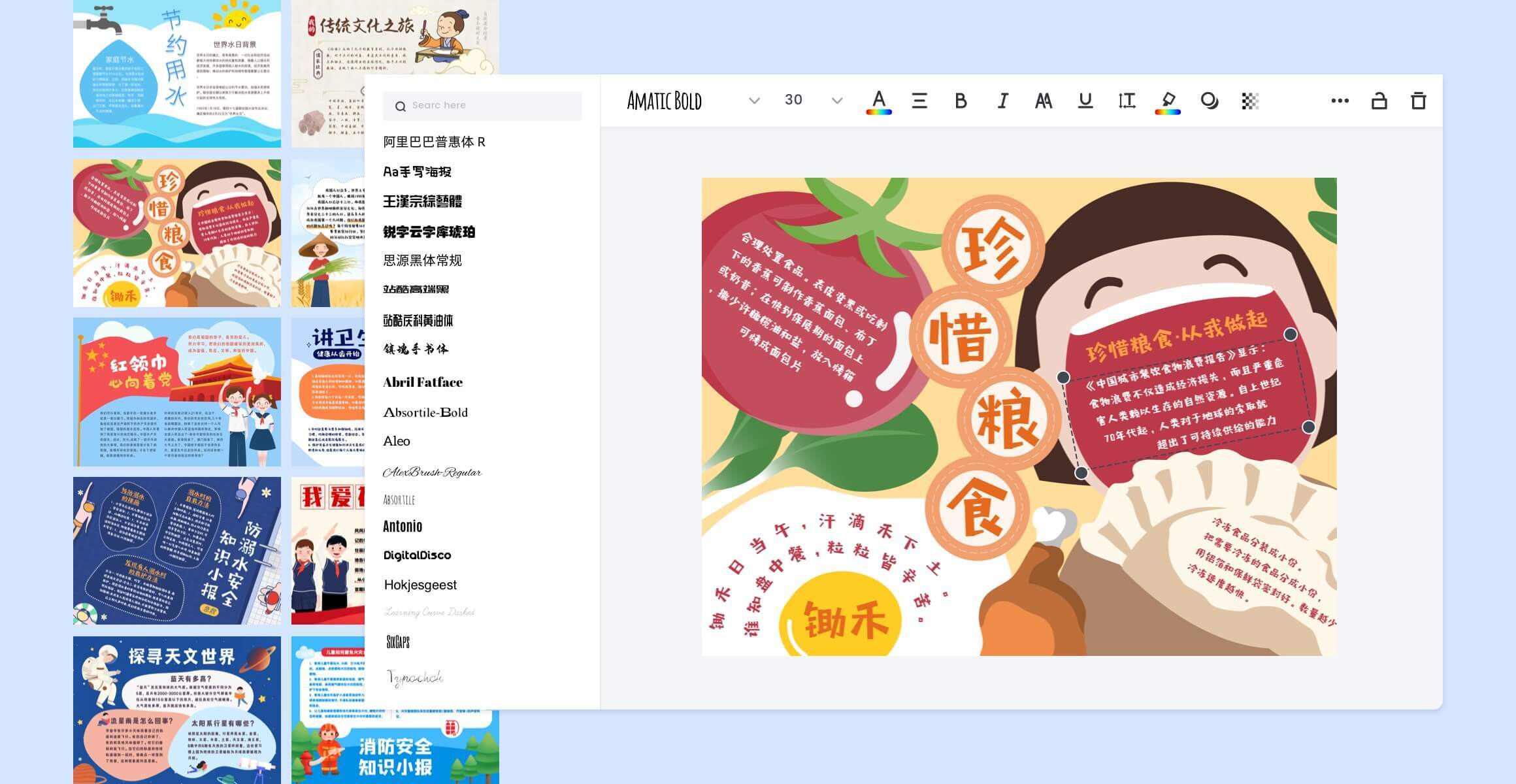
Task: Open text alignment options
Action: tap(919, 101)
